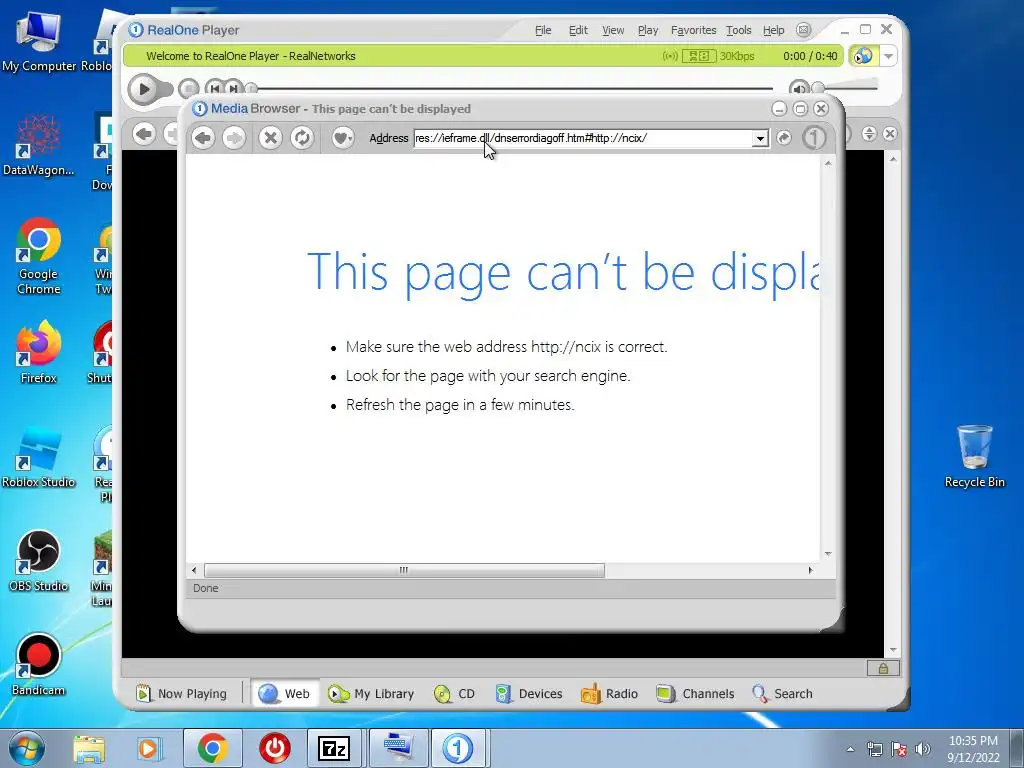Close the RealOne embedded browser pane
Viewport: 1024px width, 768px height.
pos(889,134)
